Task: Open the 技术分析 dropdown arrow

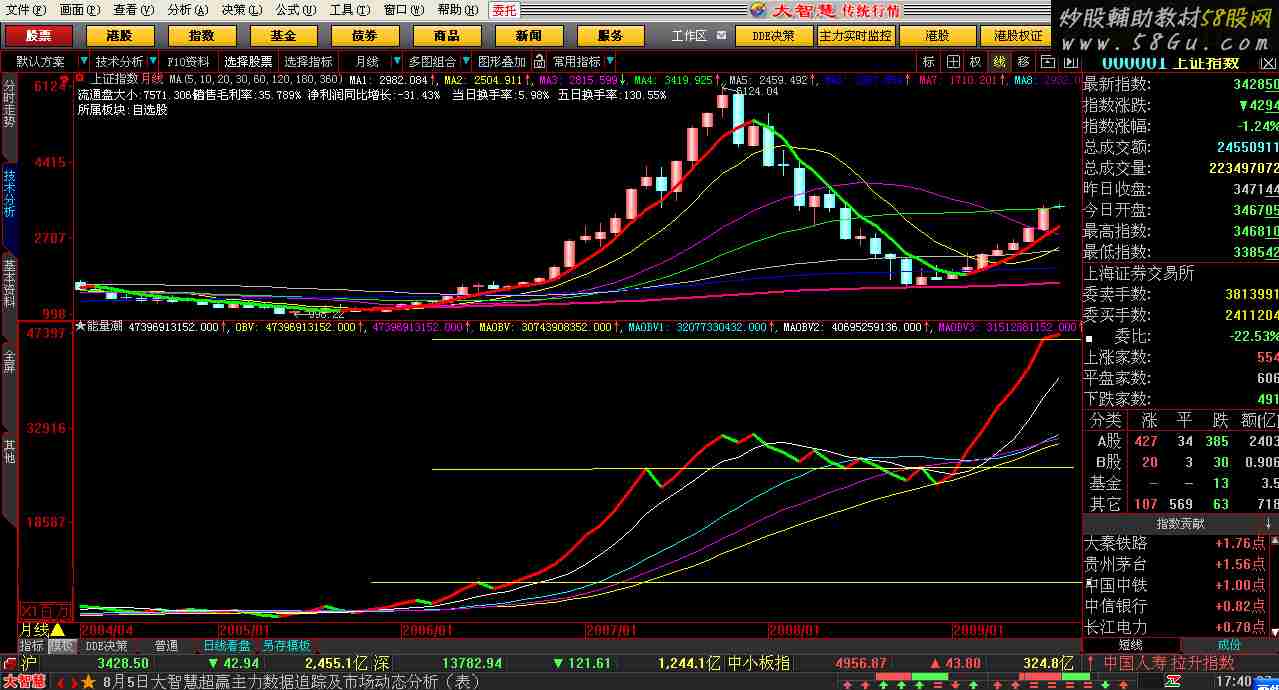Action: click(152, 62)
